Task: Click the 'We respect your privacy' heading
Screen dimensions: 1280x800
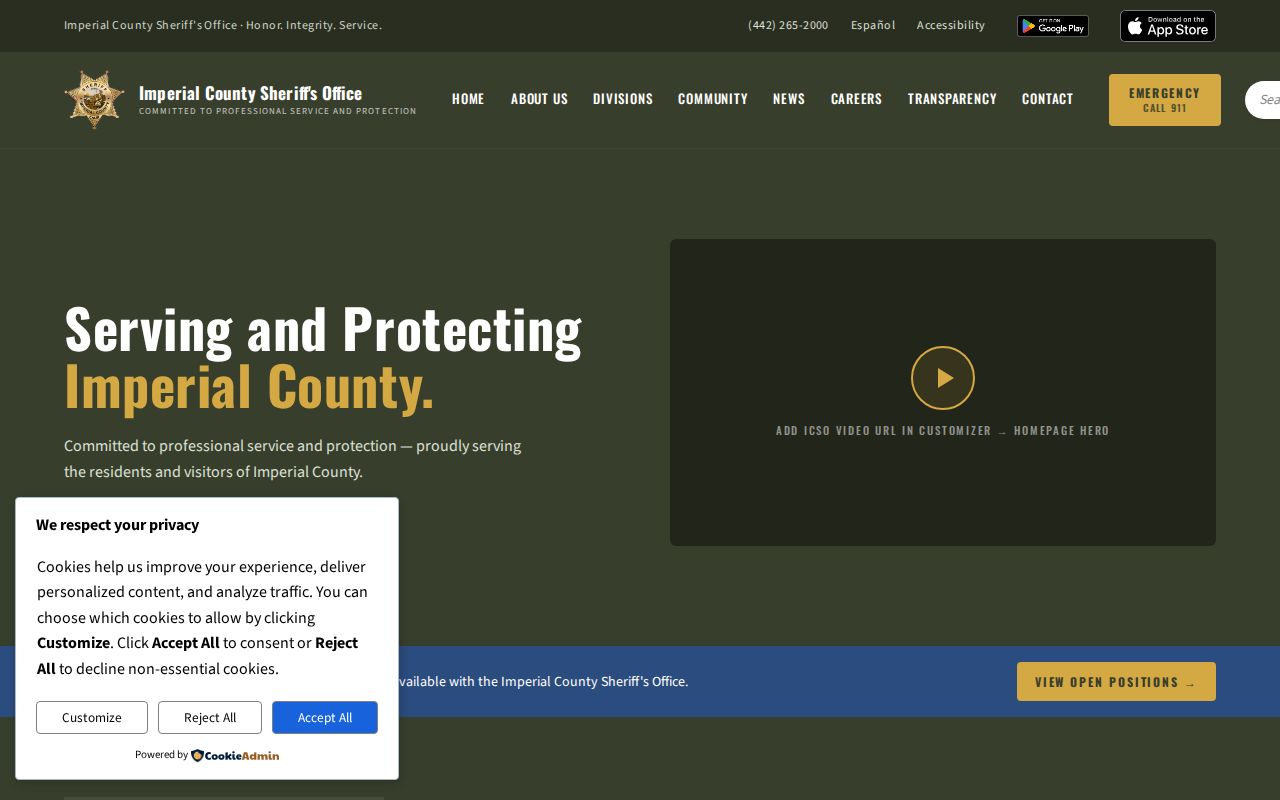Action: click(x=118, y=525)
